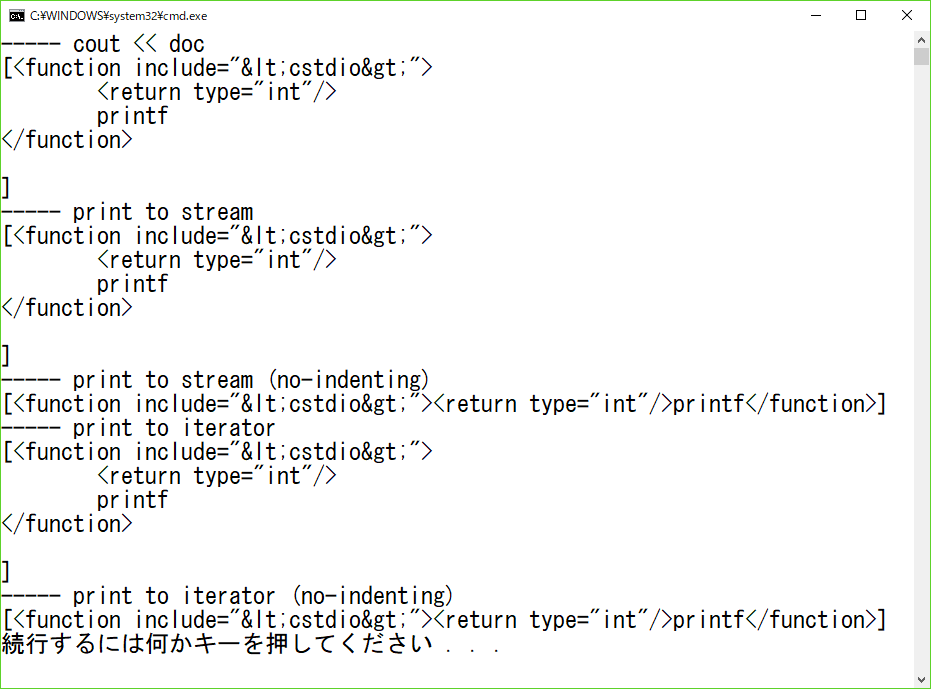
Task: Click the return type line under 'print to iterator'
Action: [x=216, y=476]
